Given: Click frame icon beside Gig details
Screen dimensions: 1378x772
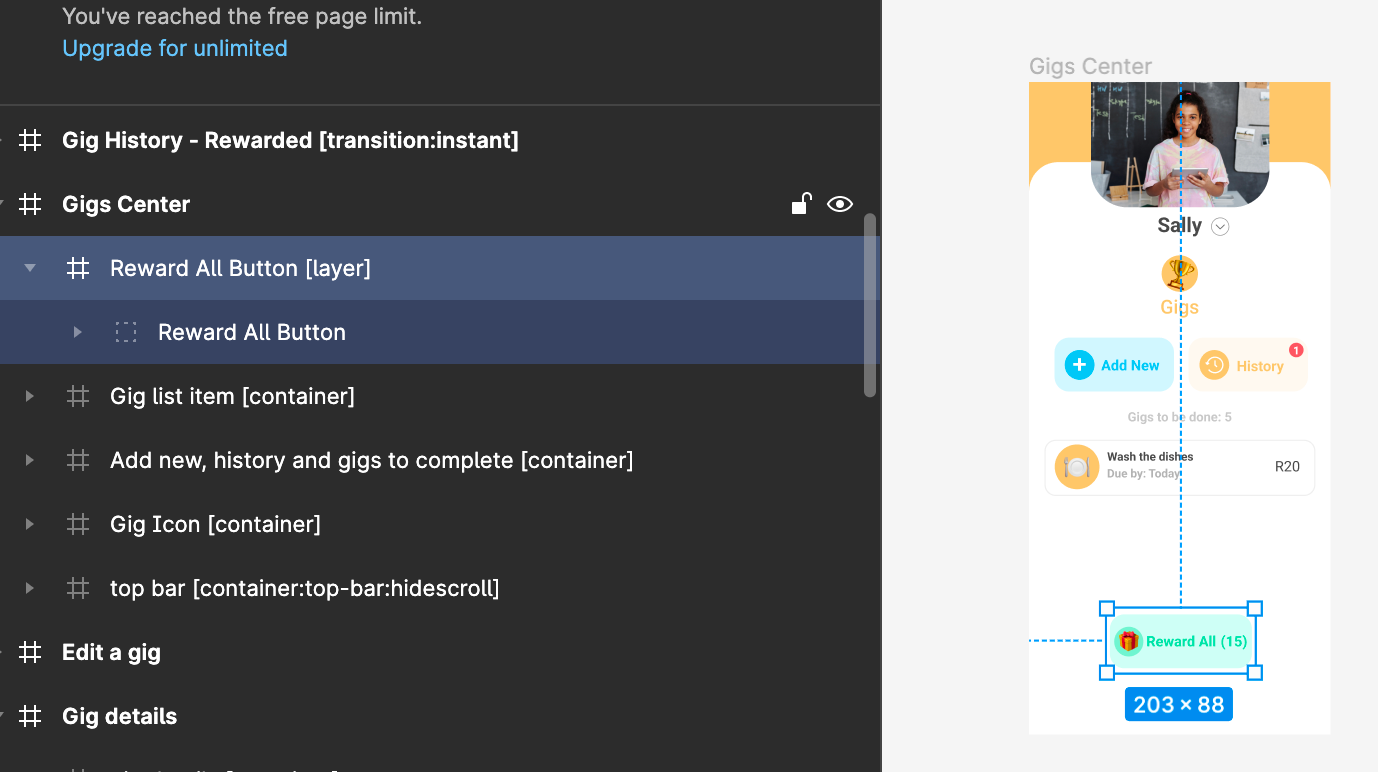Looking at the screenshot, I should tap(31, 716).
